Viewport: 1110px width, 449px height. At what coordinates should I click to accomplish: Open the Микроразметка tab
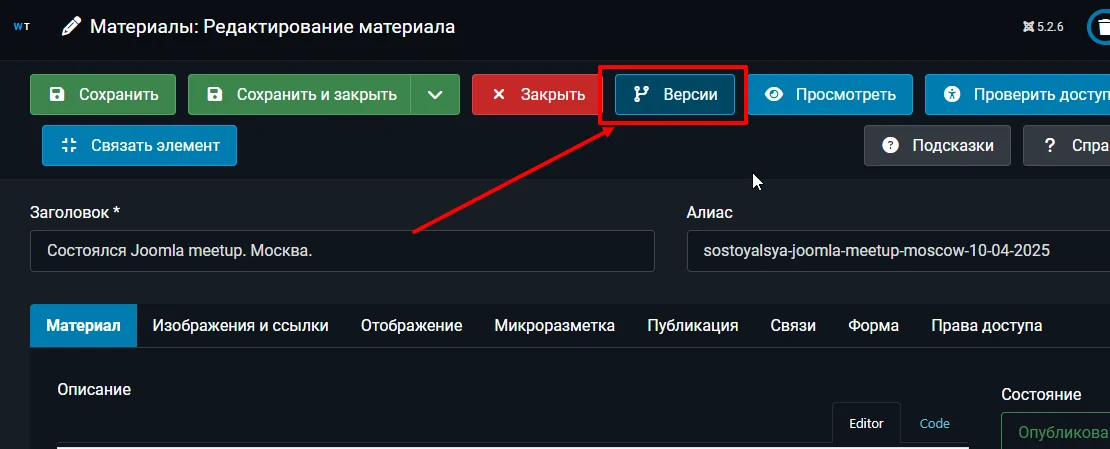point(554,326)
